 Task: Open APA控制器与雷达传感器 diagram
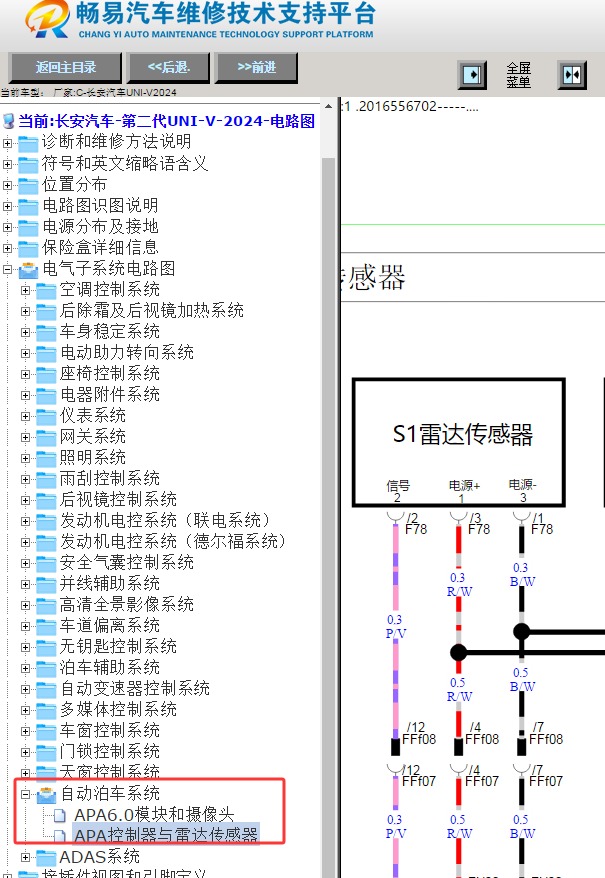[166, 835]
